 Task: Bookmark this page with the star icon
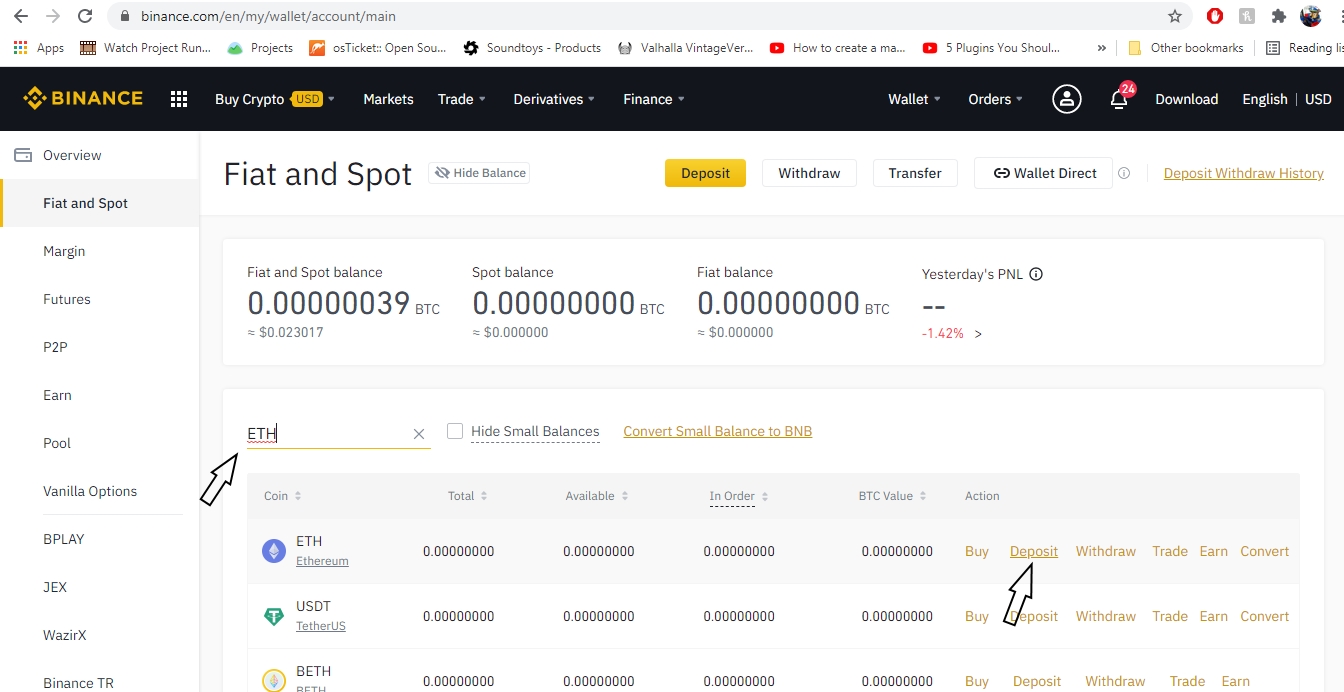[x=1175, y=16]
